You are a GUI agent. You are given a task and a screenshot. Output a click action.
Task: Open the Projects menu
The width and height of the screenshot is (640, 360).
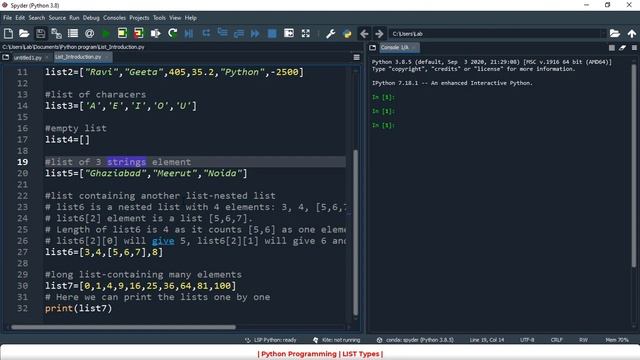point(139,18)
